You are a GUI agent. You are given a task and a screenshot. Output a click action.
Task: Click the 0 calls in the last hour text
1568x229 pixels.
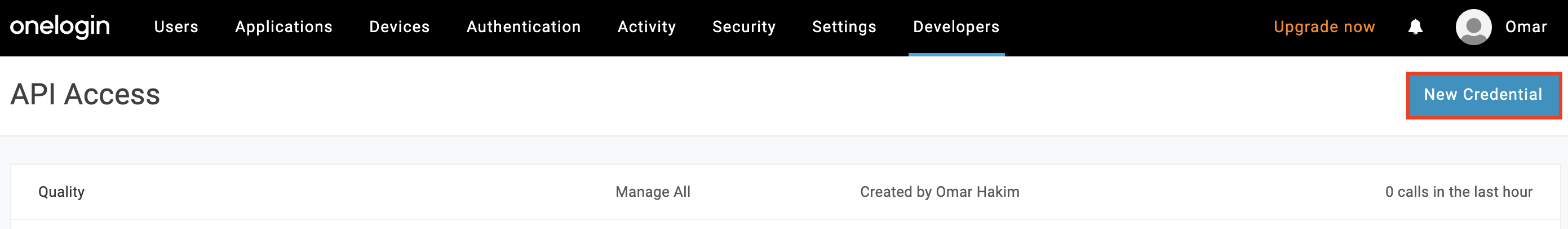[1459, 192]
